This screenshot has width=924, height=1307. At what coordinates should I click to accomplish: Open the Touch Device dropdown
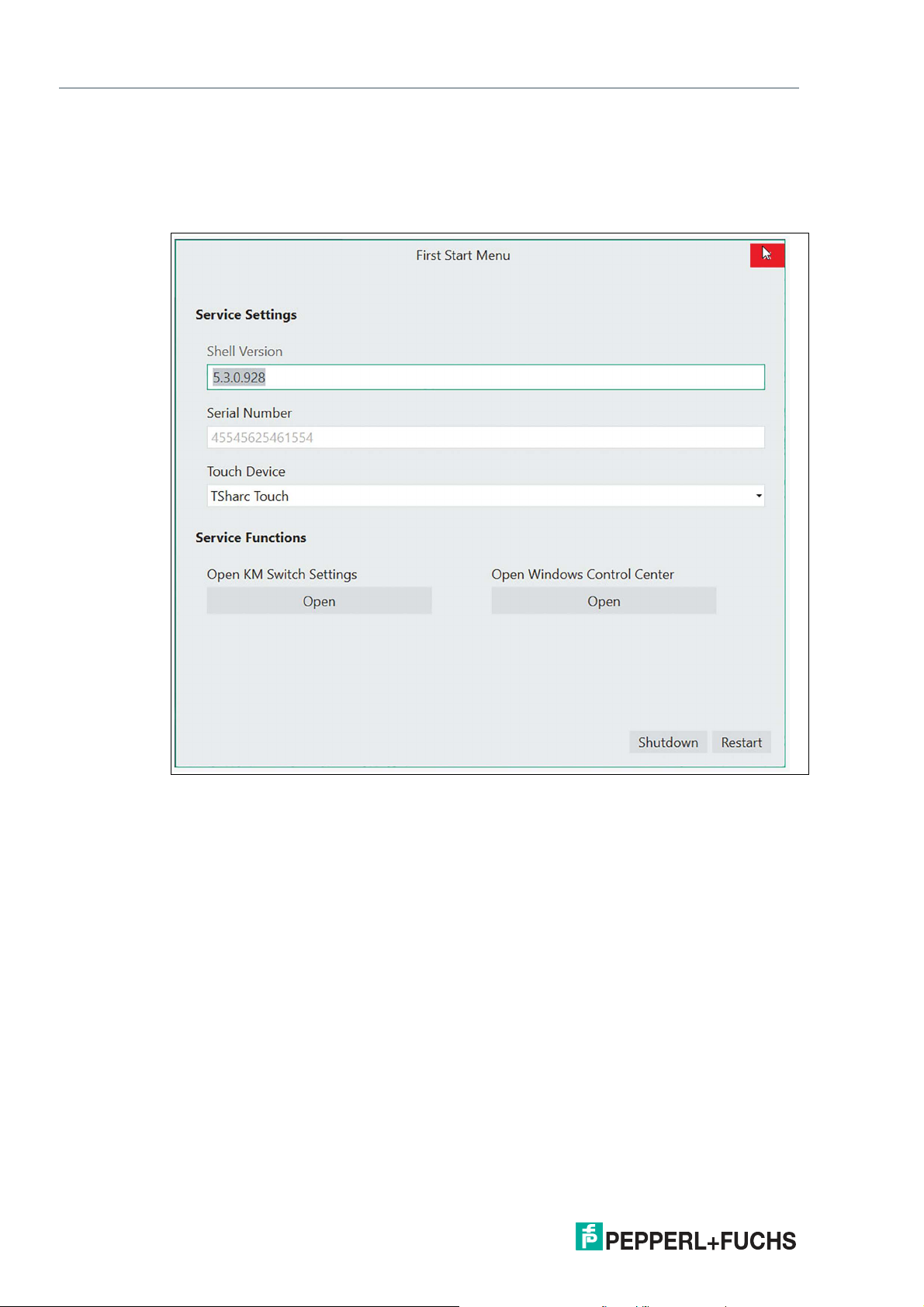[x=486, y=496]
